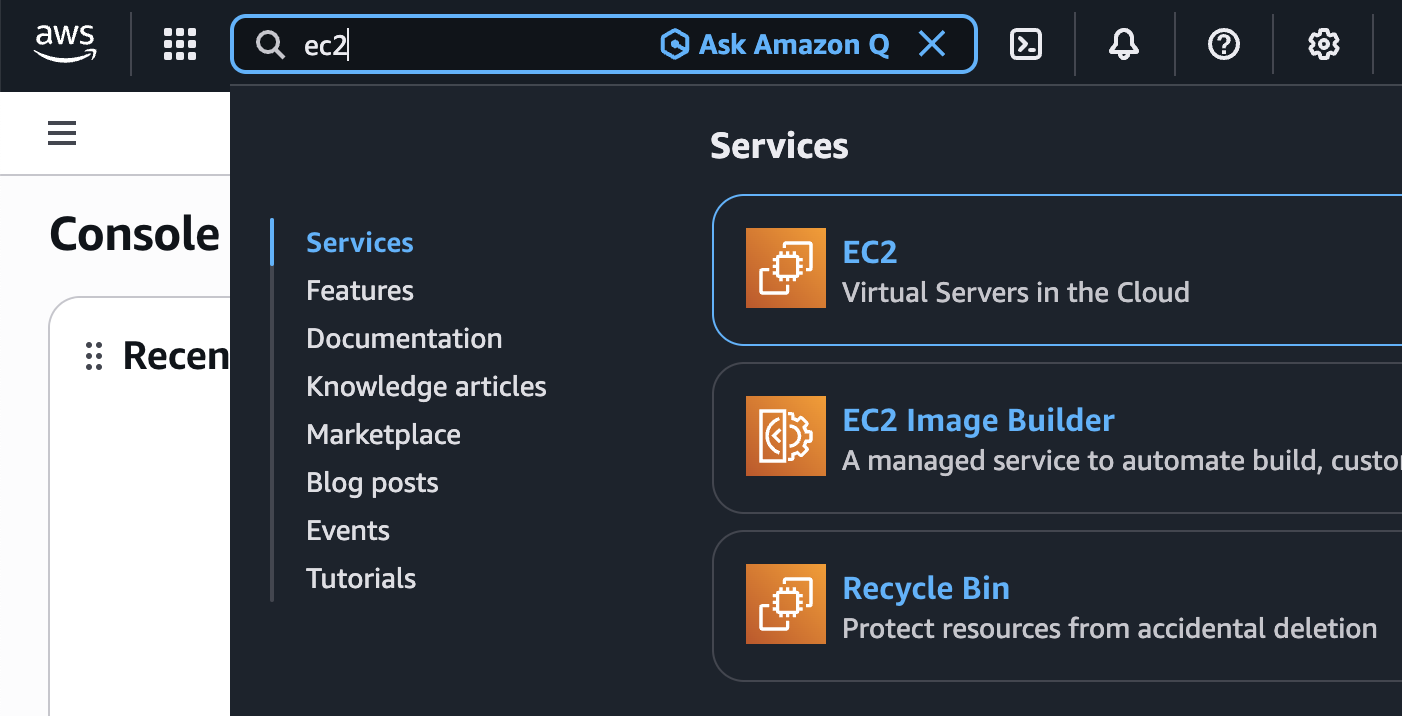Screen dimensions: 1402x716
Task: Click inside the ec2 search field
Action: [480, 45]
